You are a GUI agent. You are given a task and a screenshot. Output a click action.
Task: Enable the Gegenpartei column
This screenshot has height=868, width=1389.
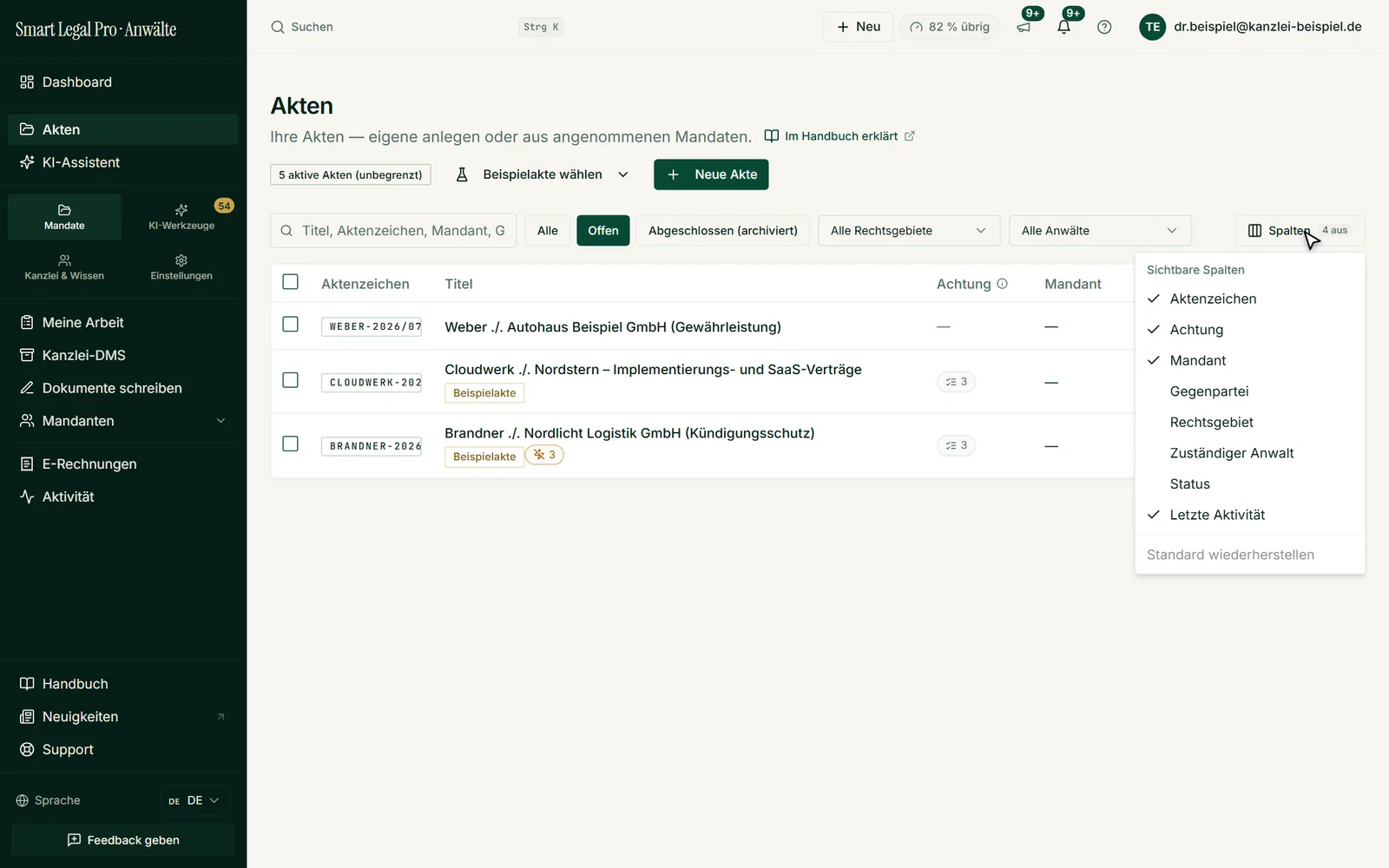pyautogui.click(x=1249, y=391)
